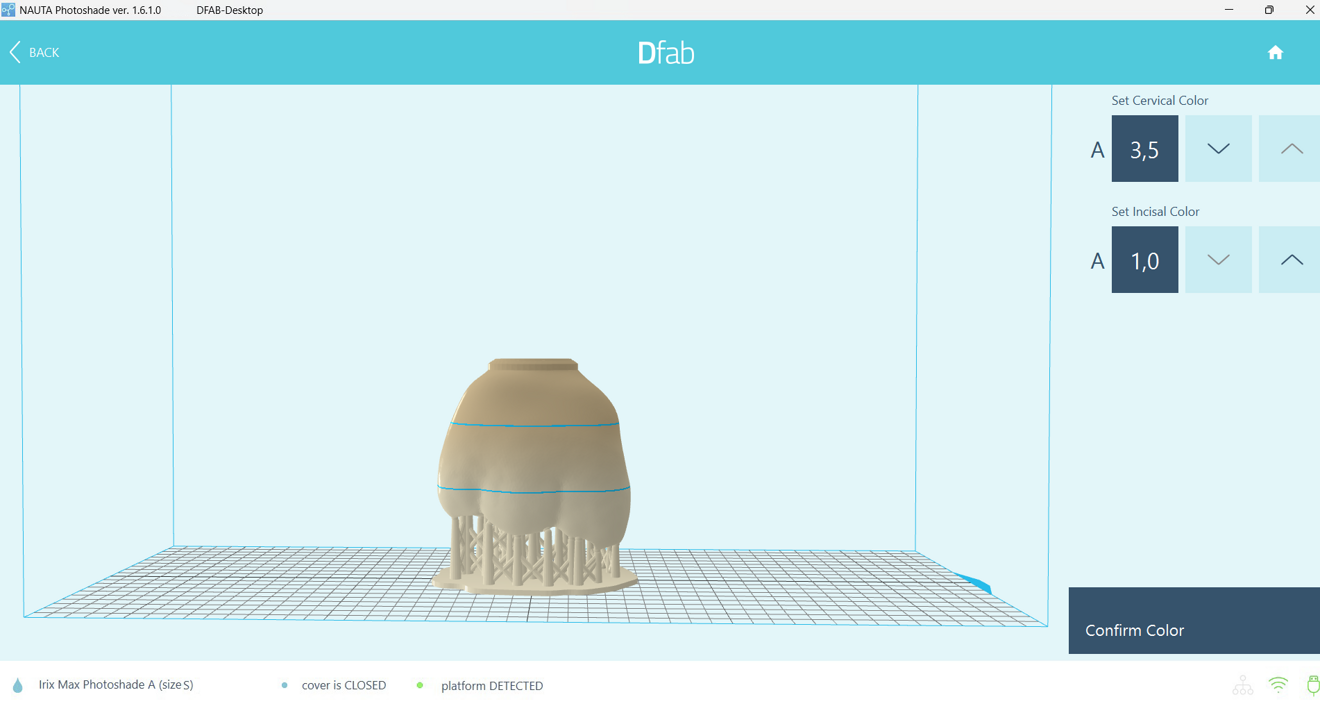The height and width of the screenshot is (706, 1320).
Task: Click the Dfab logo in header
Action: click(x=666, y=53)
